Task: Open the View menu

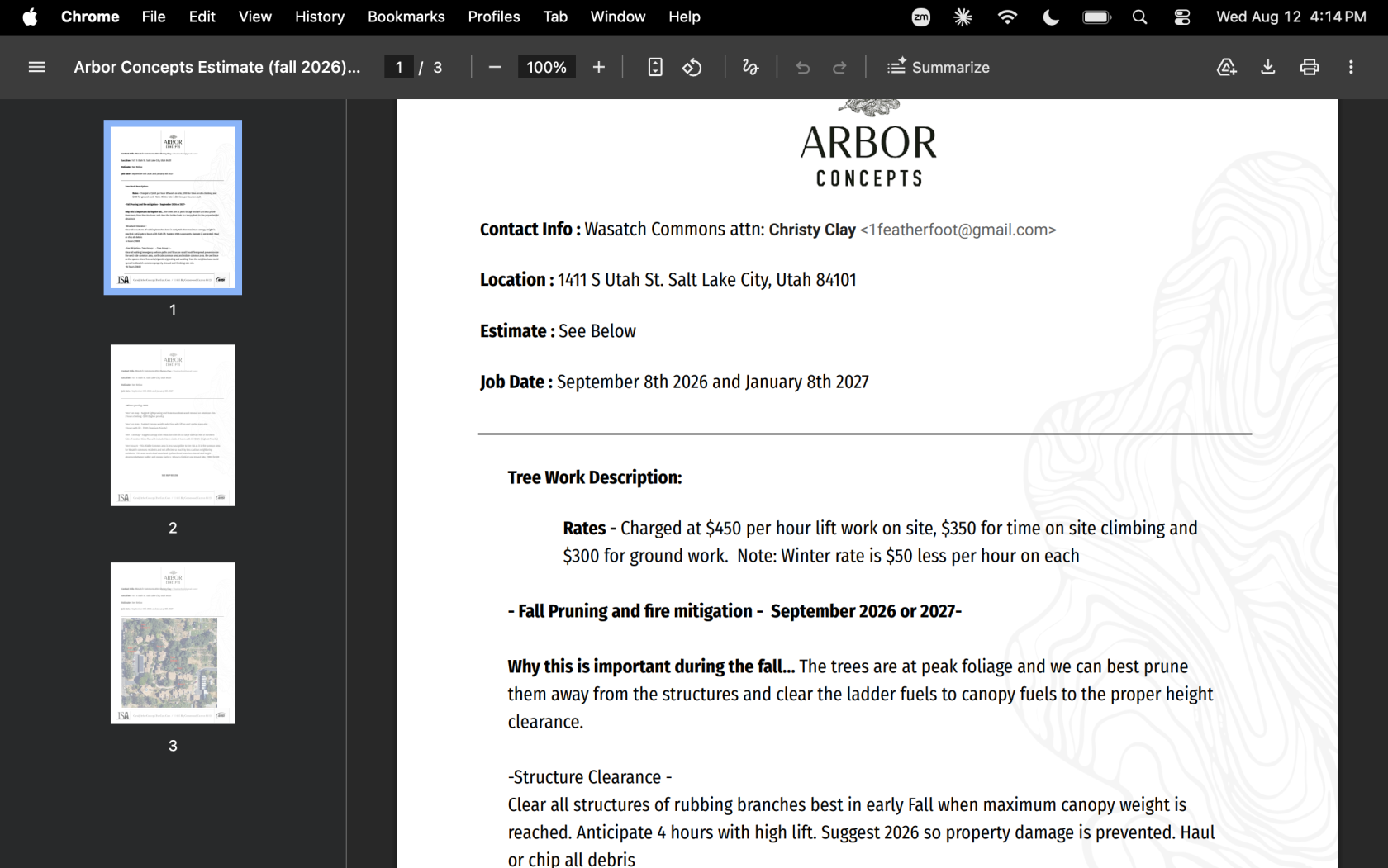Action: [x=255, y=17]
